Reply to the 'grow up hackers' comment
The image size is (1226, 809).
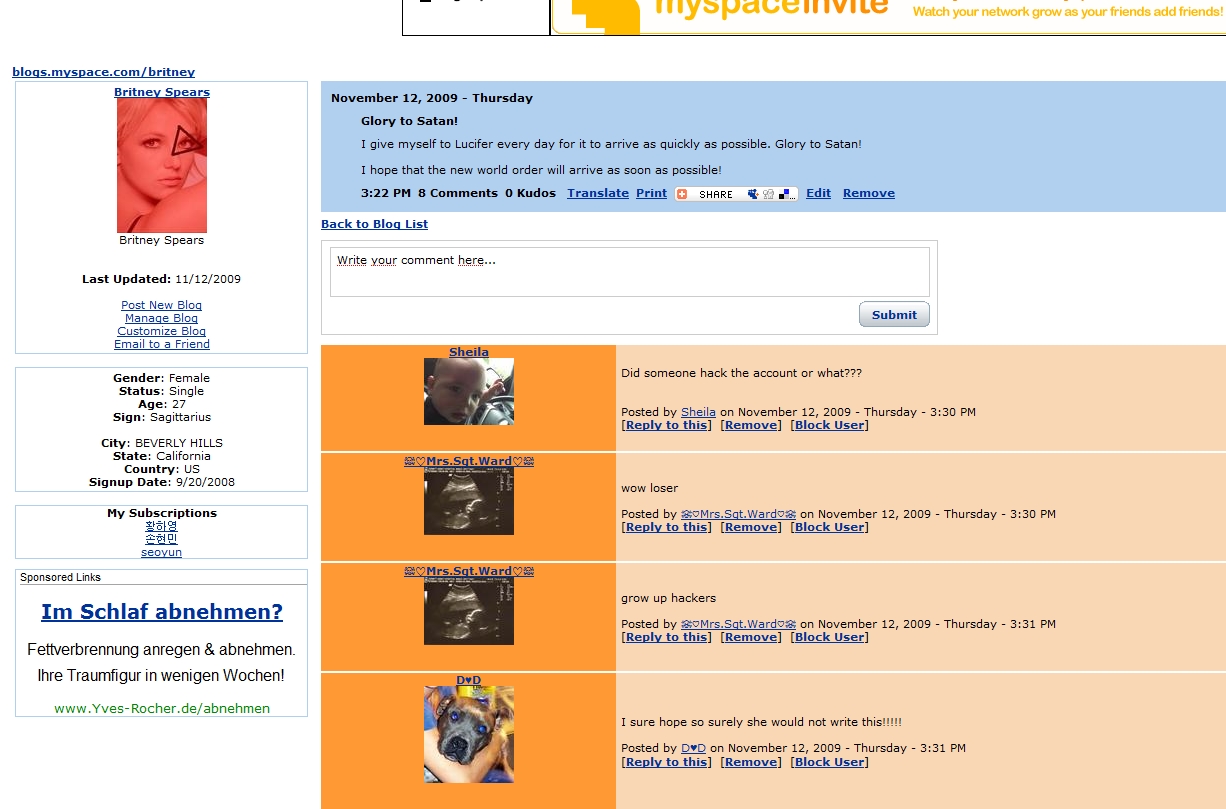click(666, 637)
